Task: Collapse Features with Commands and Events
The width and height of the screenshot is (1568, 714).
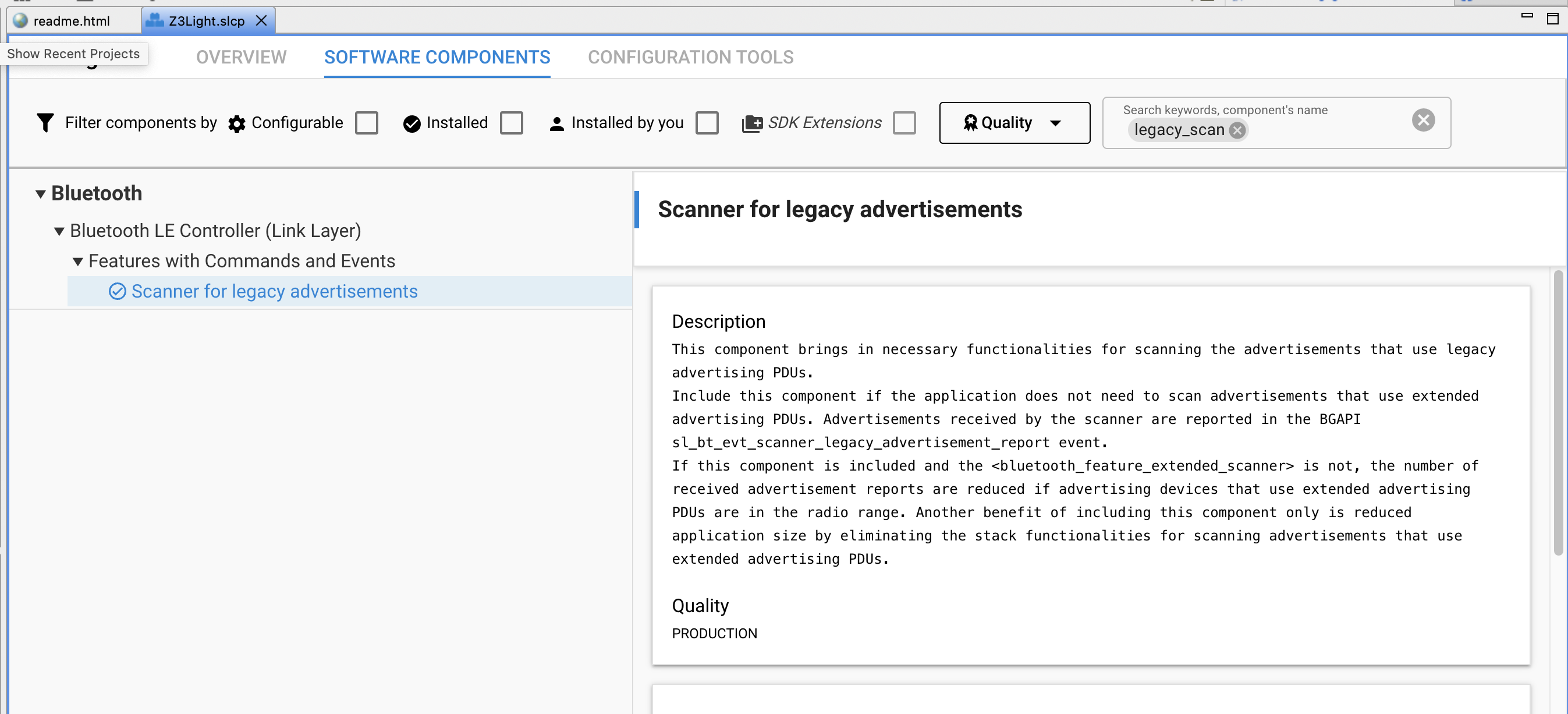Action: tap(77, 261)
